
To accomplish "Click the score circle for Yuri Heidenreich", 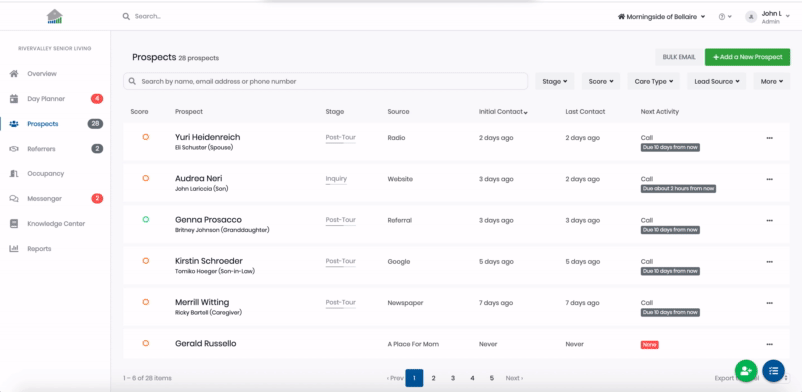I will tap(146, 137).
